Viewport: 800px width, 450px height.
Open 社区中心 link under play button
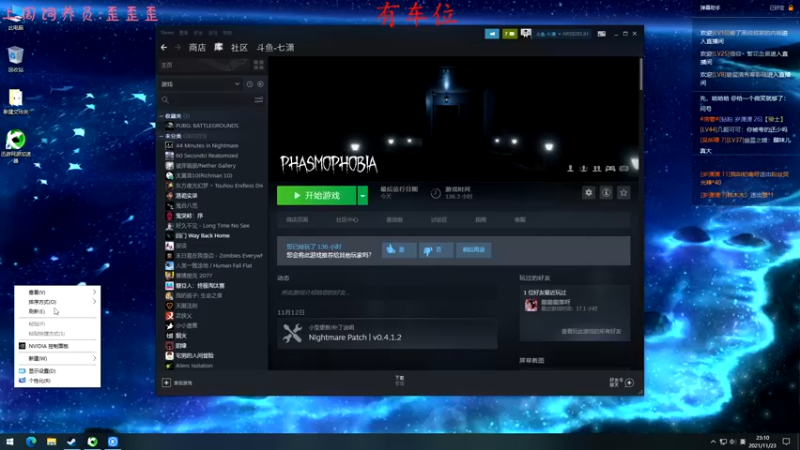point(347,220)
